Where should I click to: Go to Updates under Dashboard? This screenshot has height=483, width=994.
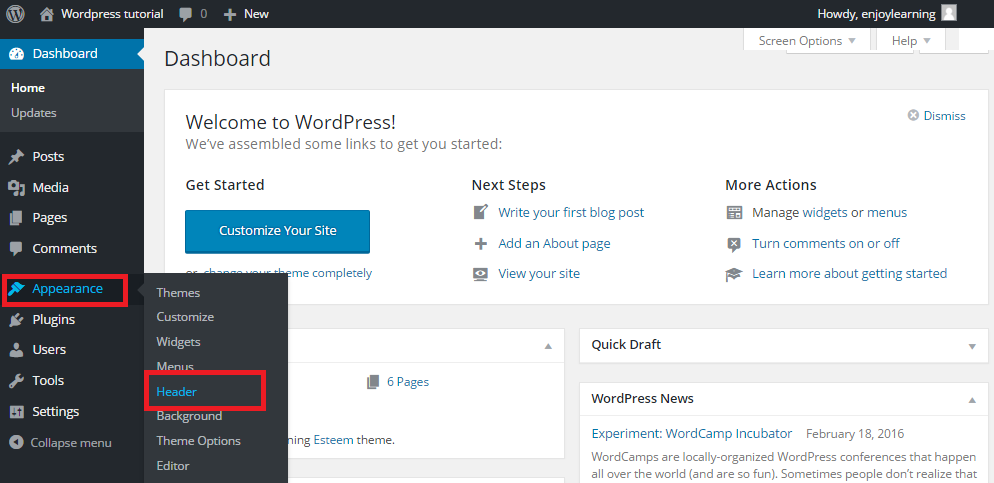34,113
